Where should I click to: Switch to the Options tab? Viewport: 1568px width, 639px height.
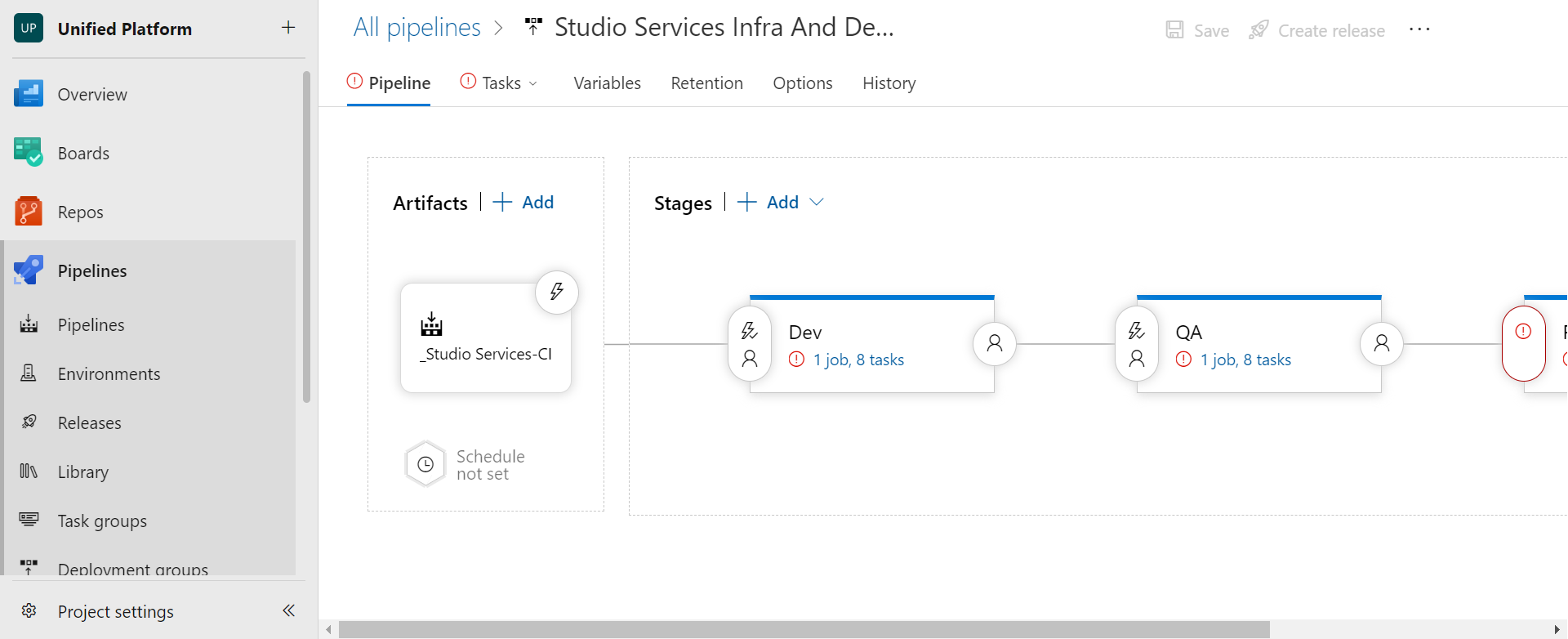click(803, 83)
